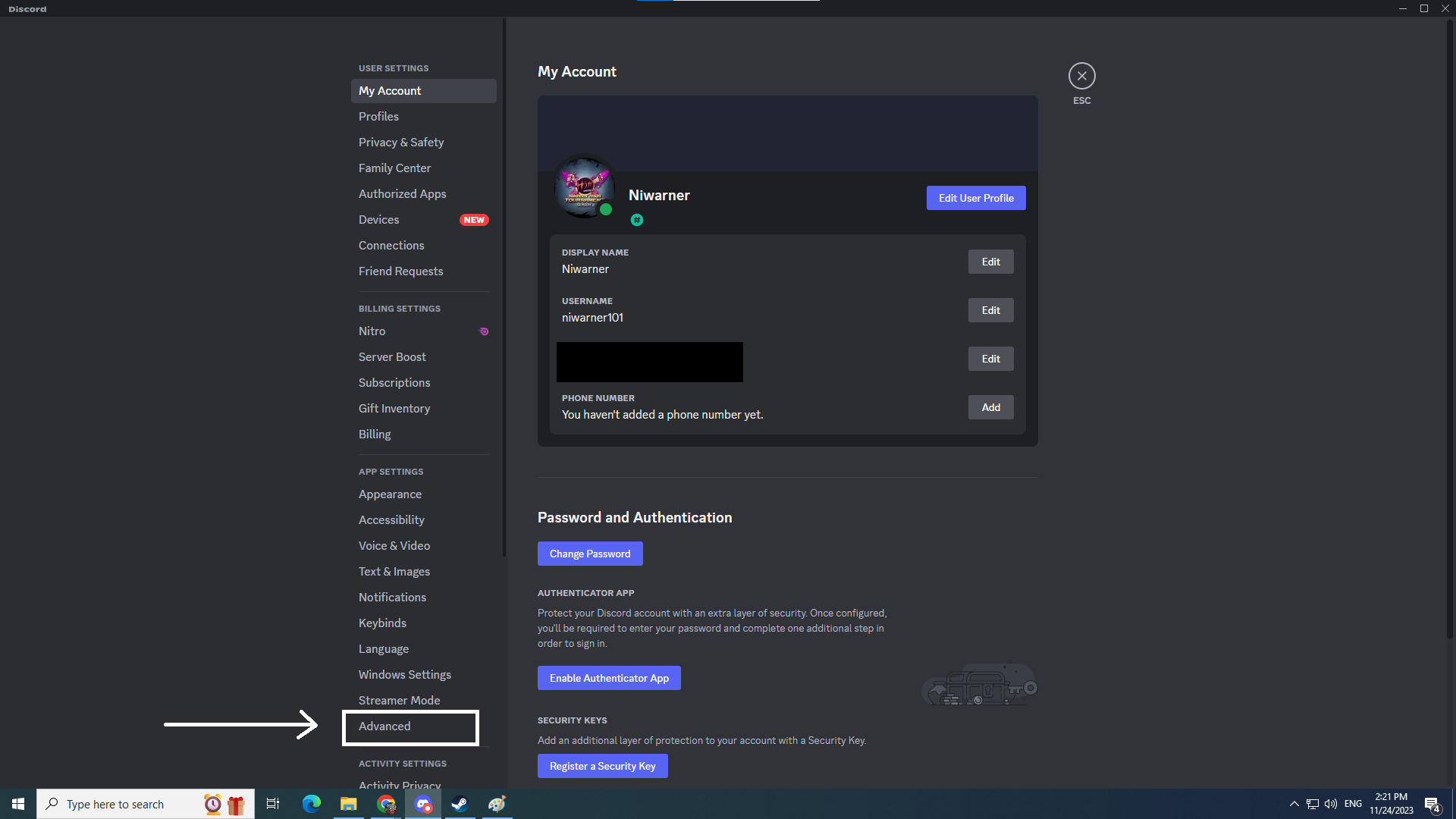
Task: Click the green hashtag badge under Niwarner
Action: click(637, 220)
